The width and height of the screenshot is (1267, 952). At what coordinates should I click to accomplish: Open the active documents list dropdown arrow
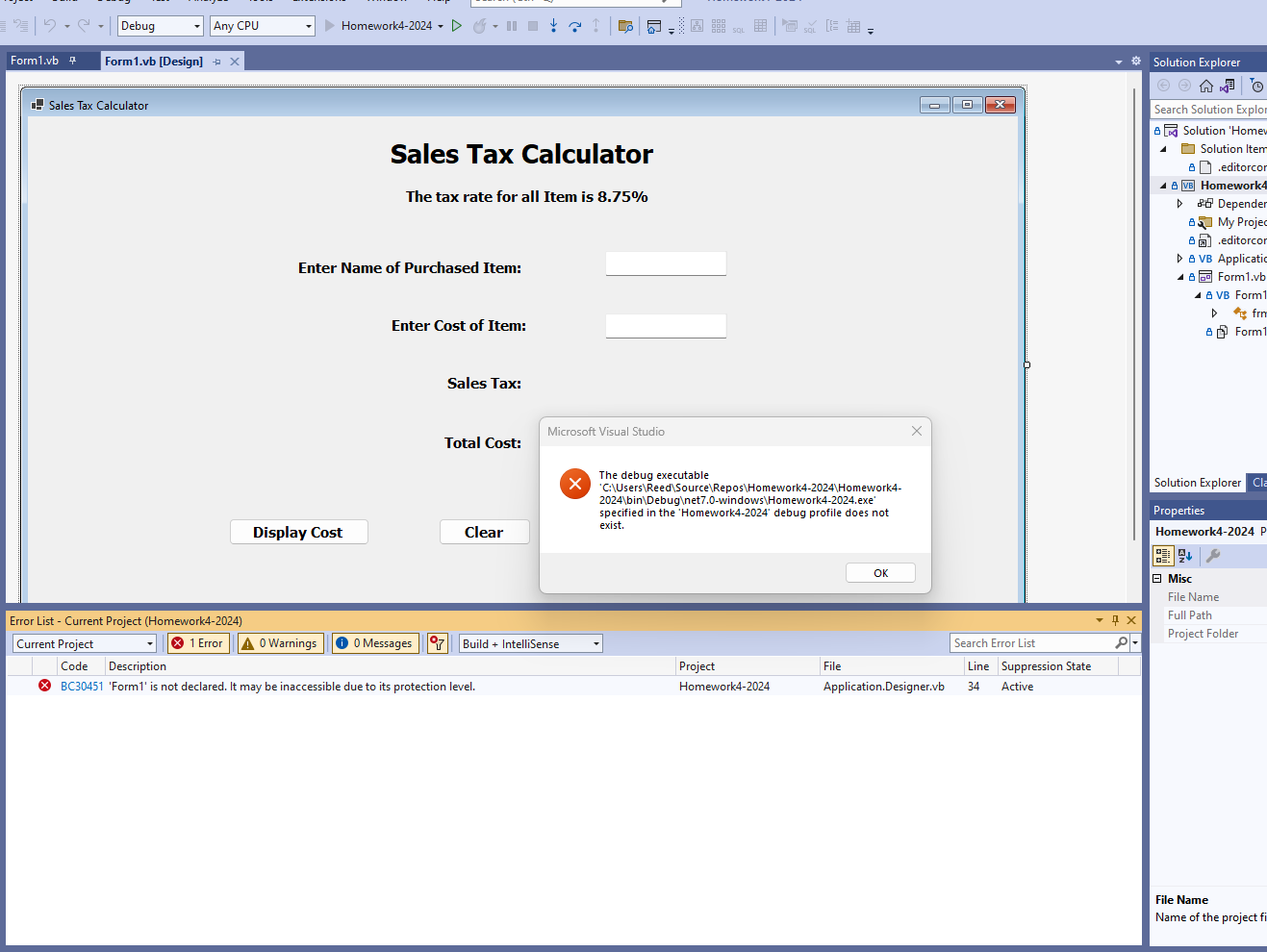pyautogui.click(x=1119, y=62)
